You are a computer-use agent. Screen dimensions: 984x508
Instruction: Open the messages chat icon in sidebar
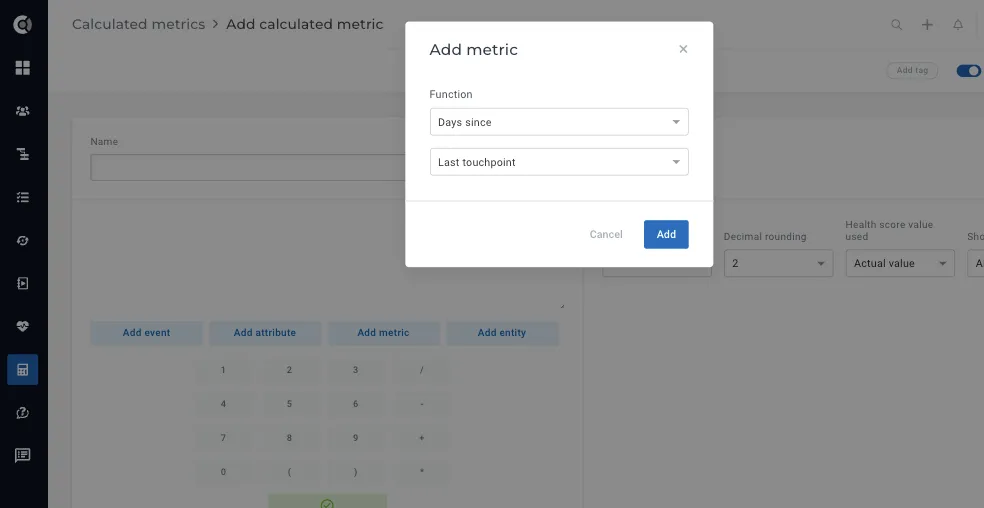[x=23, y=455]
